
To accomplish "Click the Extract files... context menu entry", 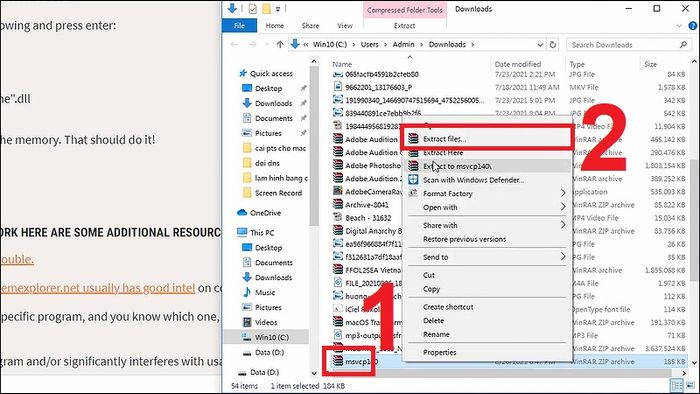I will 487,139.
